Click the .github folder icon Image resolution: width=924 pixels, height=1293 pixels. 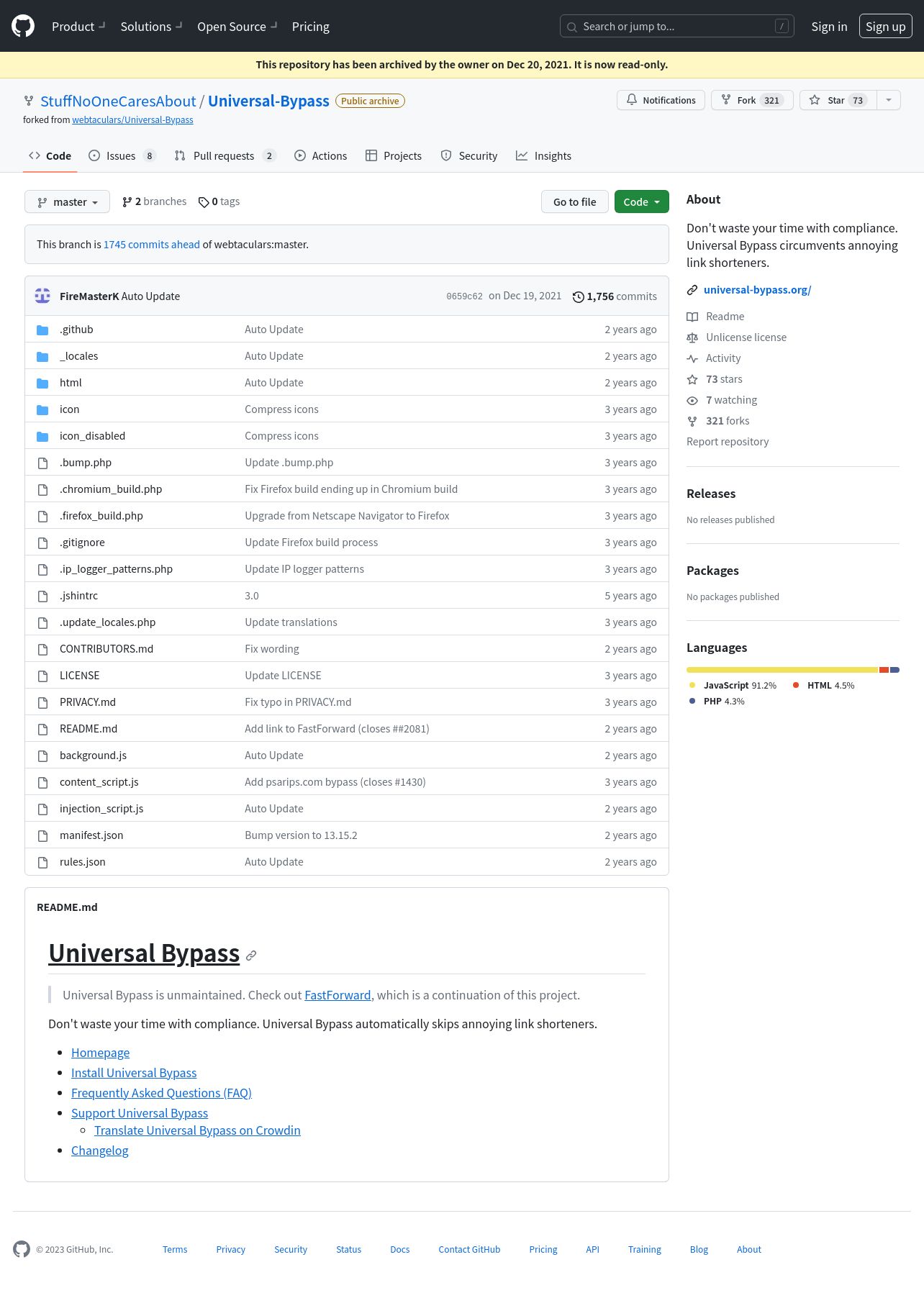[x=42, y=330]
